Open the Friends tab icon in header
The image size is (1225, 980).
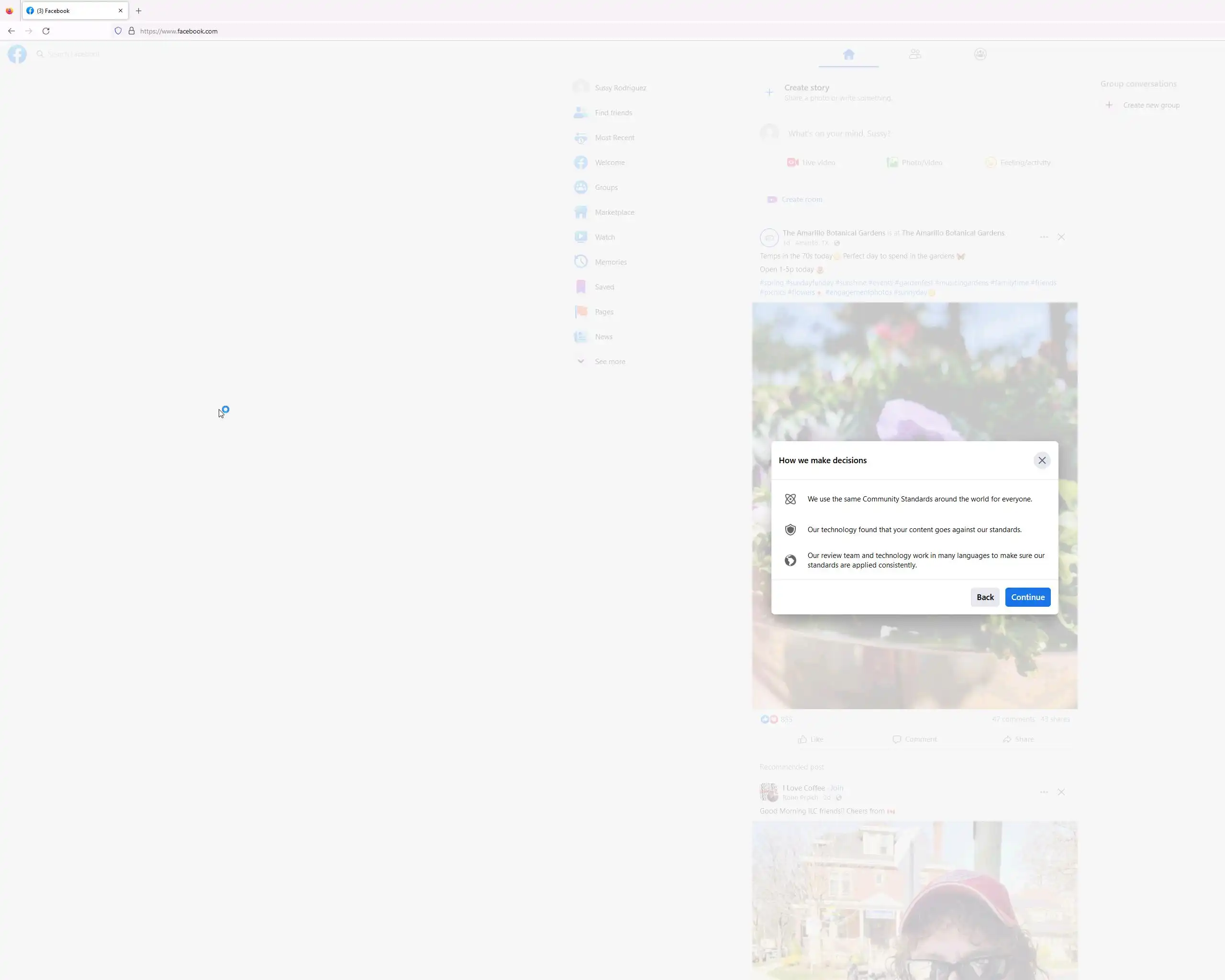click(915, 54)
